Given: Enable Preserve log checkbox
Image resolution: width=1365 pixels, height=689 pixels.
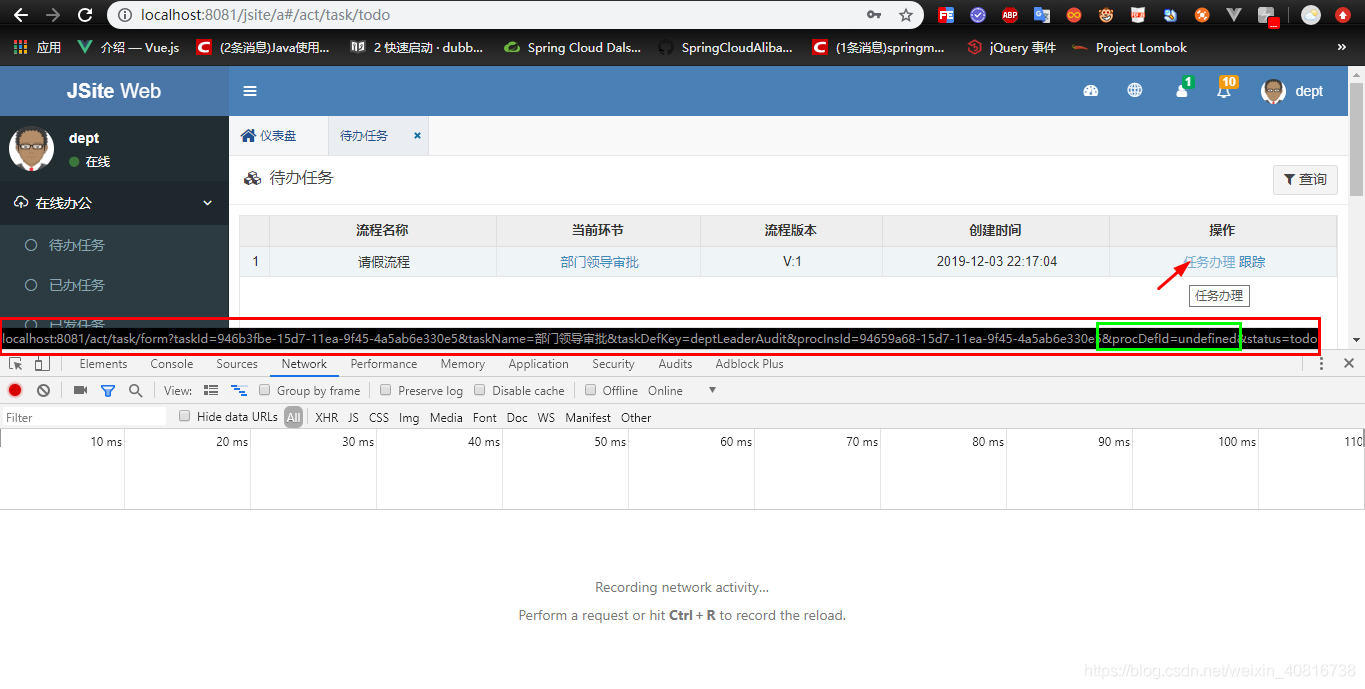Looking at the screenshot, I should coord(386,390).
